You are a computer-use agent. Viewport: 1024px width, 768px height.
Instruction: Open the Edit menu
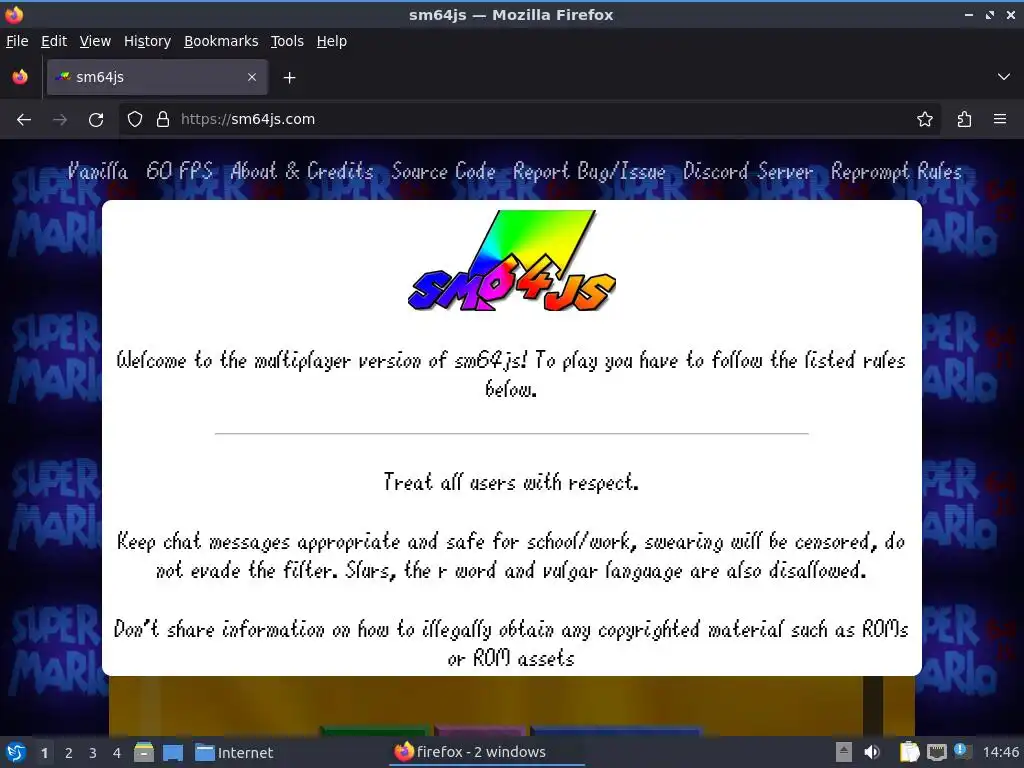54,41
